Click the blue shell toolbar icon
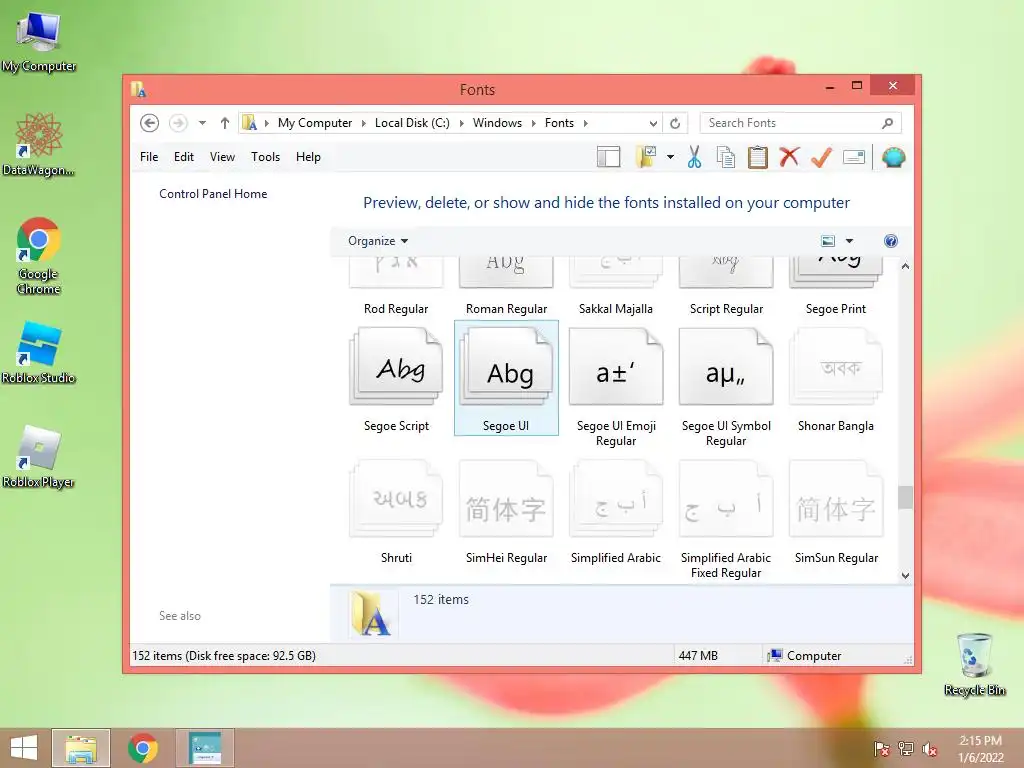This screenshot has width=1024, height=768. 893,157
